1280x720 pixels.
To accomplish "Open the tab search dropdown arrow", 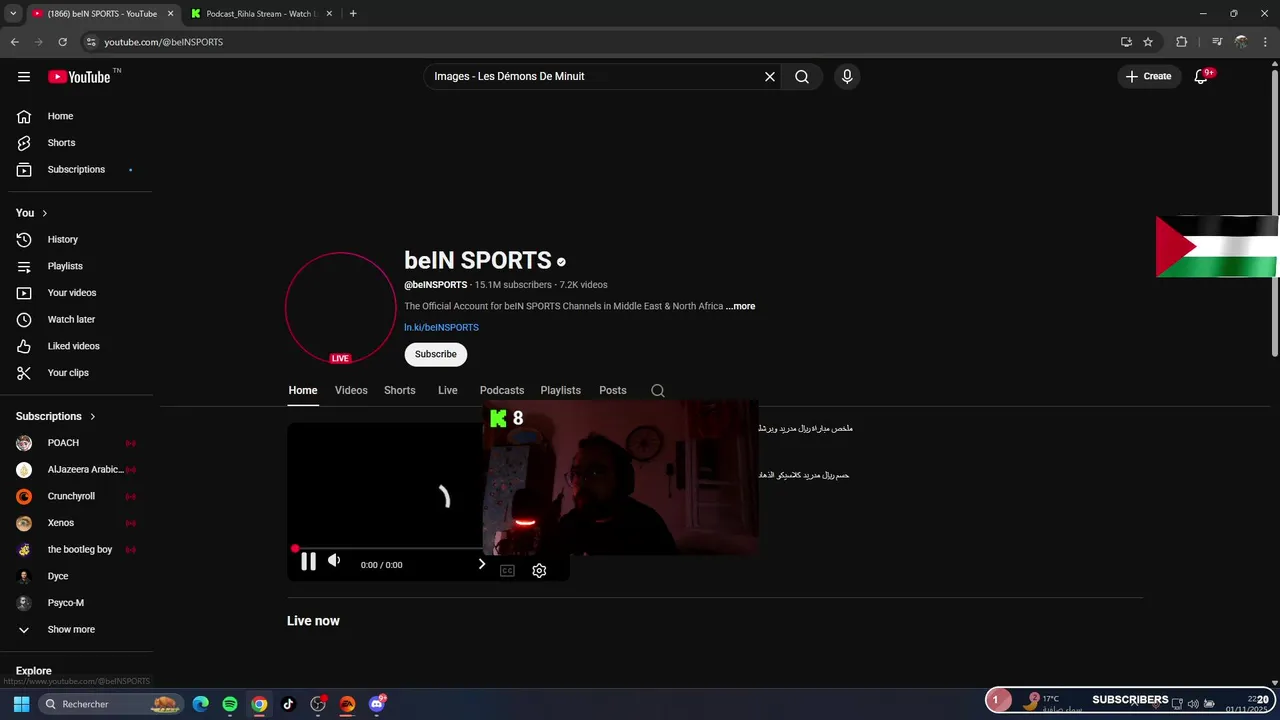I will coord(13,14).
